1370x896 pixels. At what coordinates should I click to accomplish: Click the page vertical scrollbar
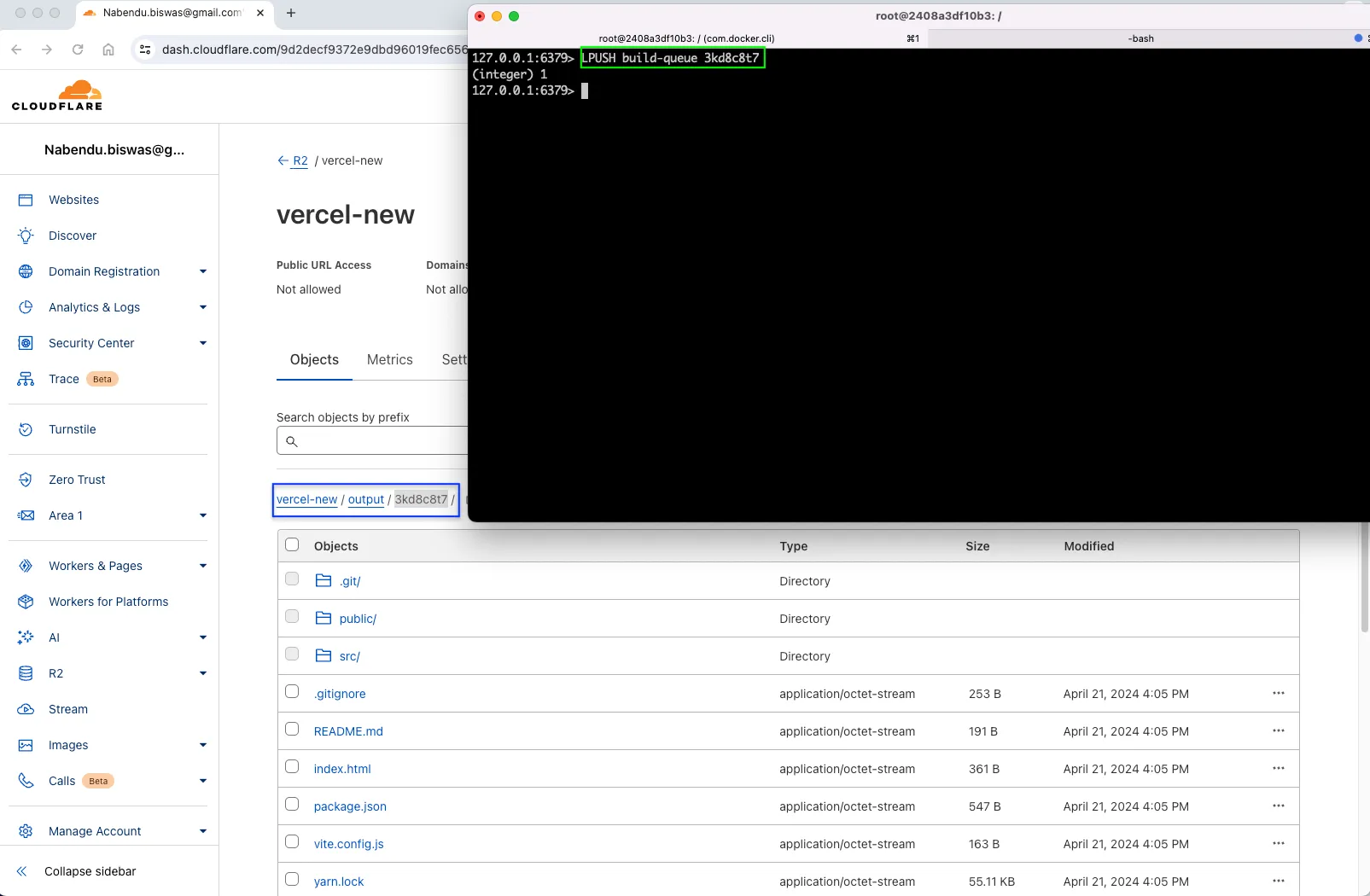(1364, 577)
